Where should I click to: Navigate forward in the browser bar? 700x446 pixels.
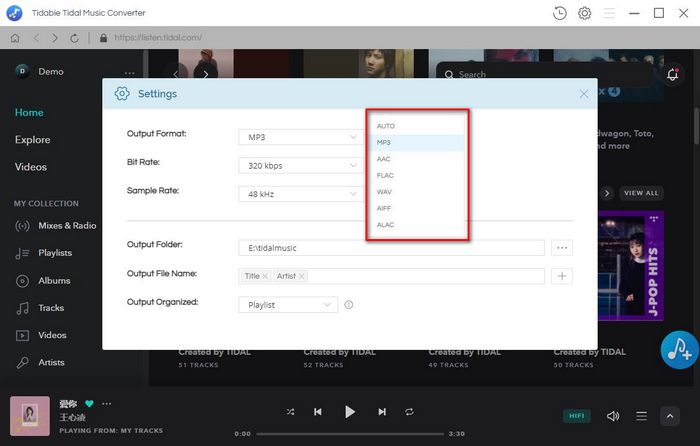[x=55, y=38]
